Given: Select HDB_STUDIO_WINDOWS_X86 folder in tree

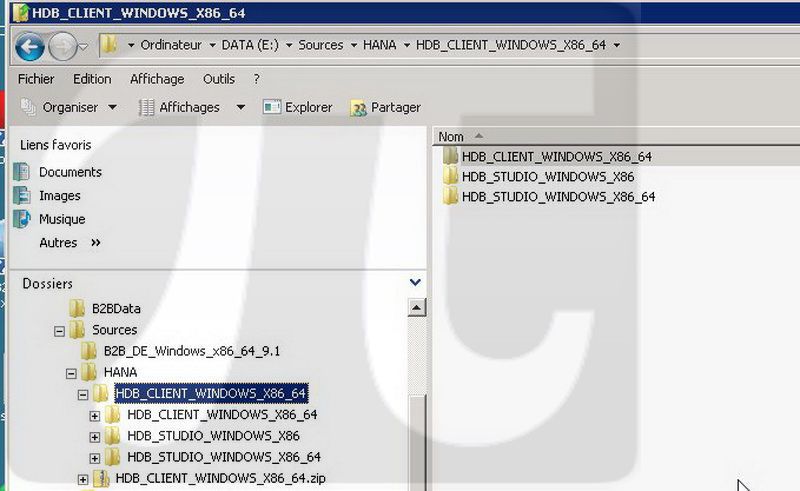Looking at the screenshot, I should (x=213, y=436).
